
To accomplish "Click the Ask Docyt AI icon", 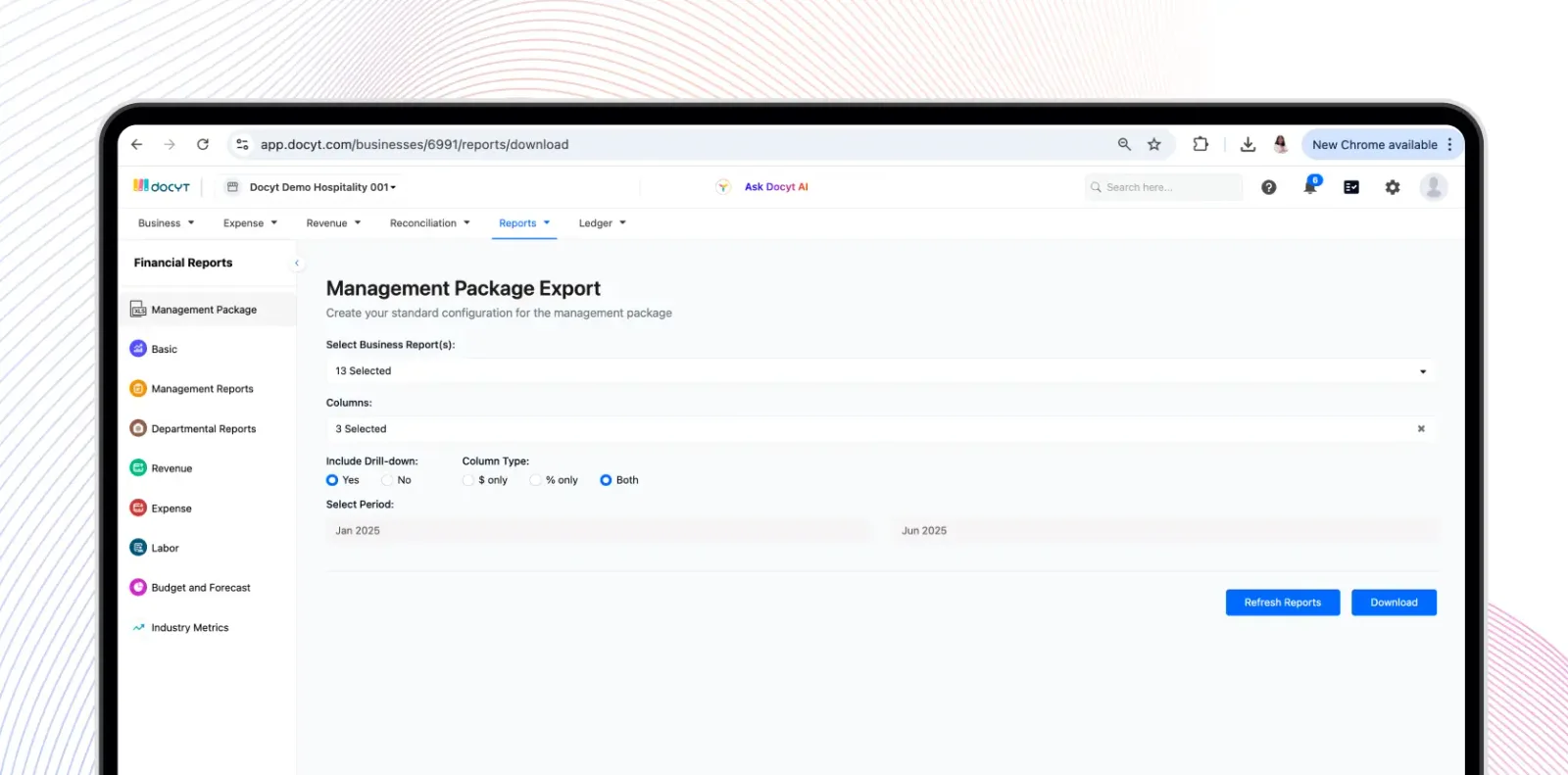I will 723,187.
